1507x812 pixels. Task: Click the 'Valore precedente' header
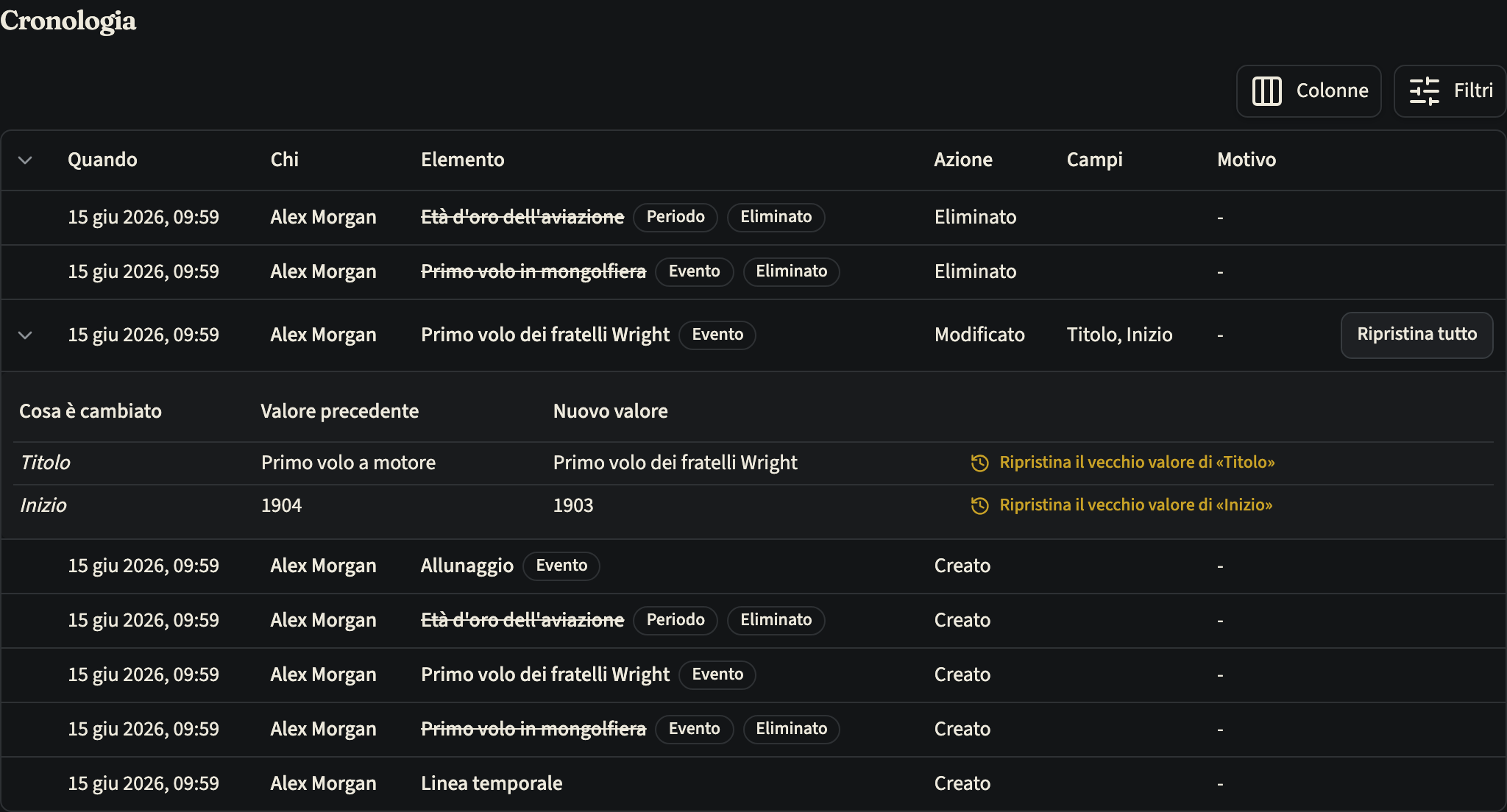point(339,411)
